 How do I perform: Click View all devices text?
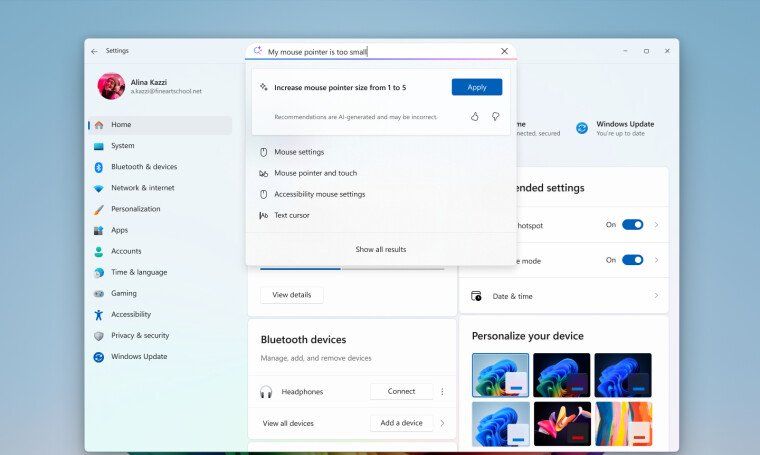pos(288,424)
